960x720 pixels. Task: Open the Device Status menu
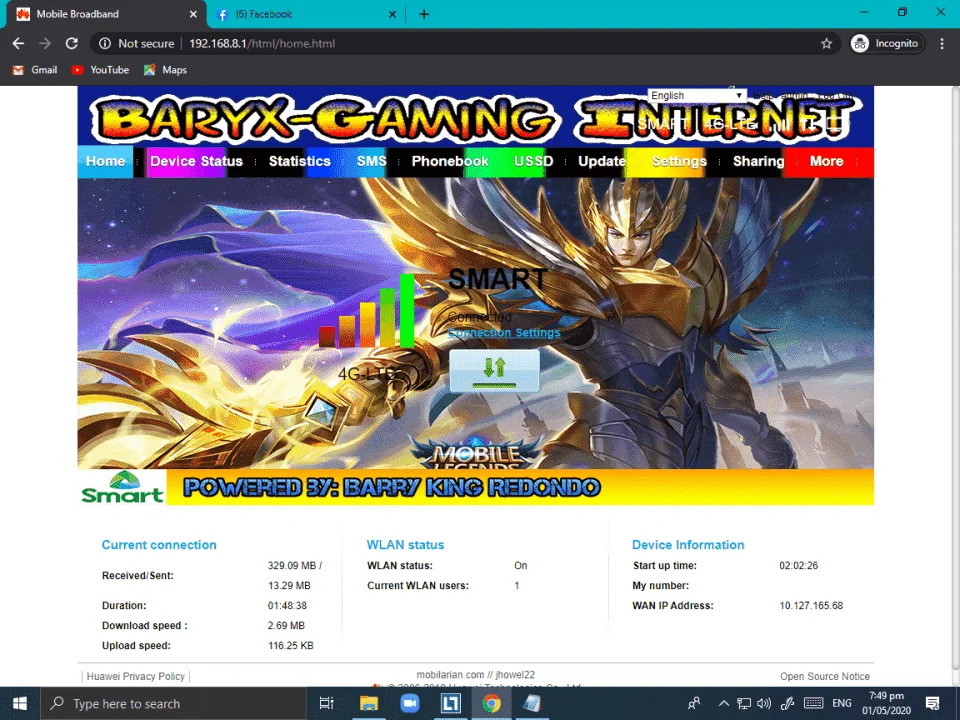pos(196,162)
